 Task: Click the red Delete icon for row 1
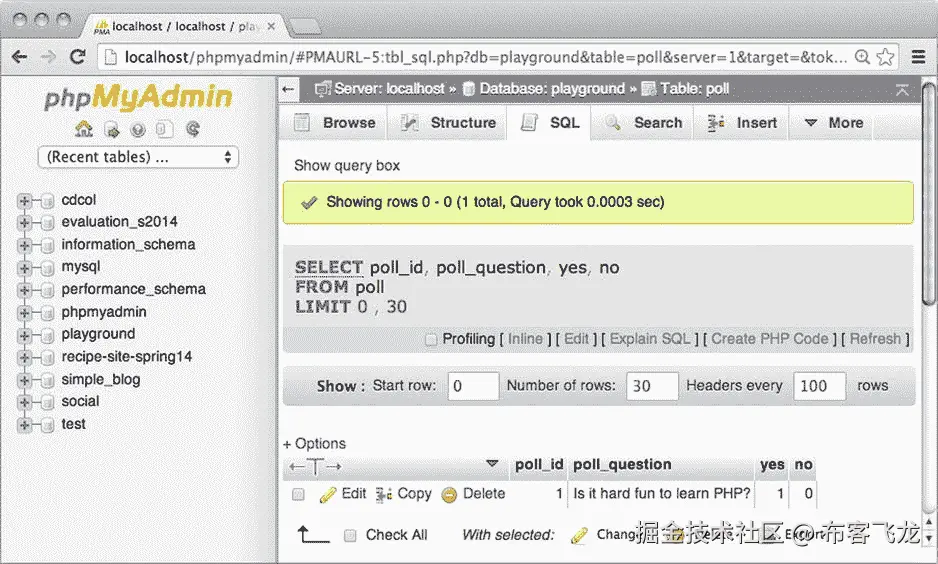point(449,495)
